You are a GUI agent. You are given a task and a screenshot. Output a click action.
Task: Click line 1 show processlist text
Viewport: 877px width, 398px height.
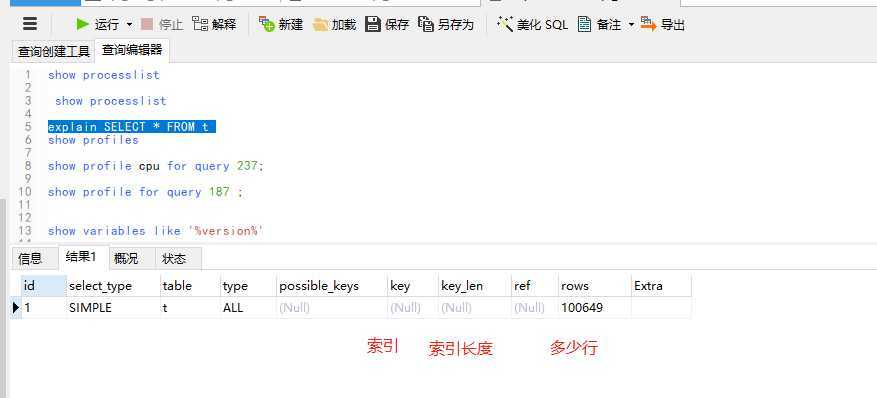[104, 75]
